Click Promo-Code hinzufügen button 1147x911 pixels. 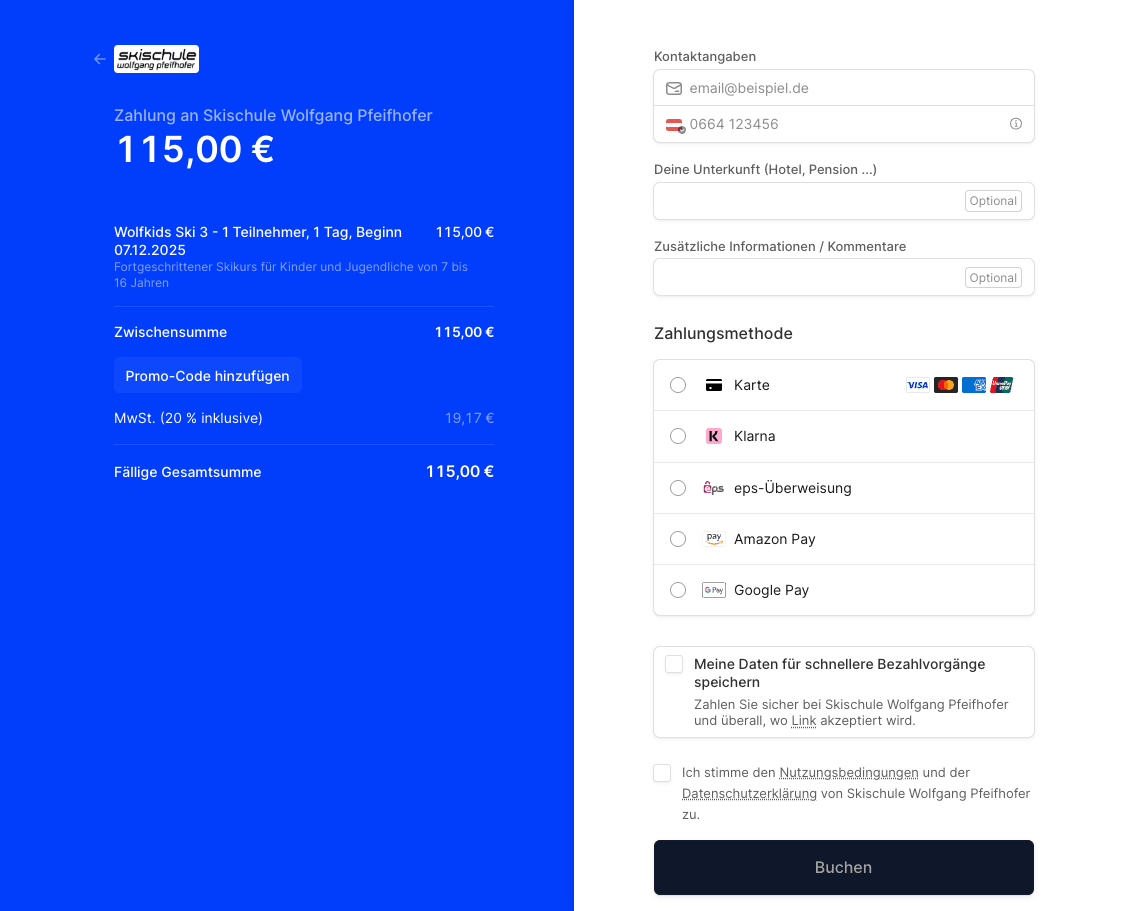point(207,376)
